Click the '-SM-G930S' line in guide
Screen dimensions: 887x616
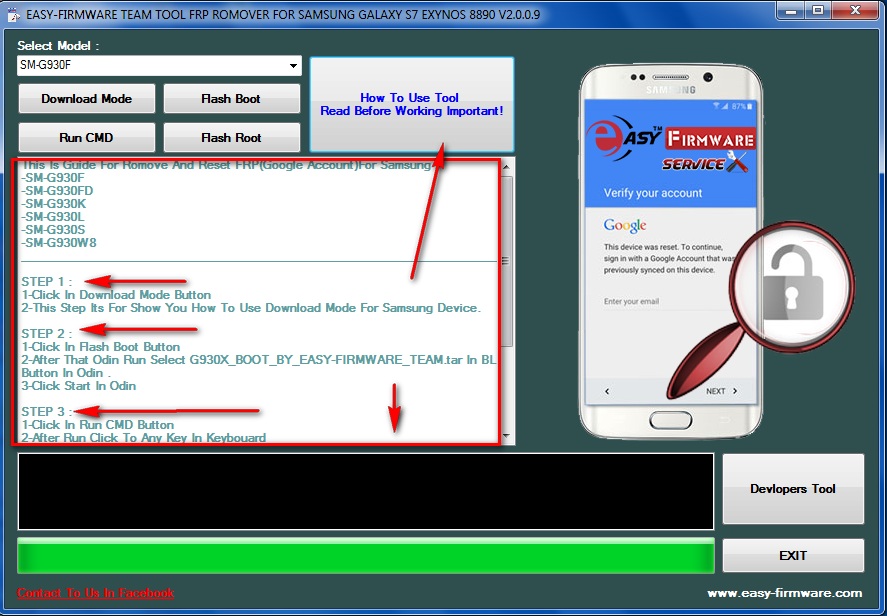point(53,230)
